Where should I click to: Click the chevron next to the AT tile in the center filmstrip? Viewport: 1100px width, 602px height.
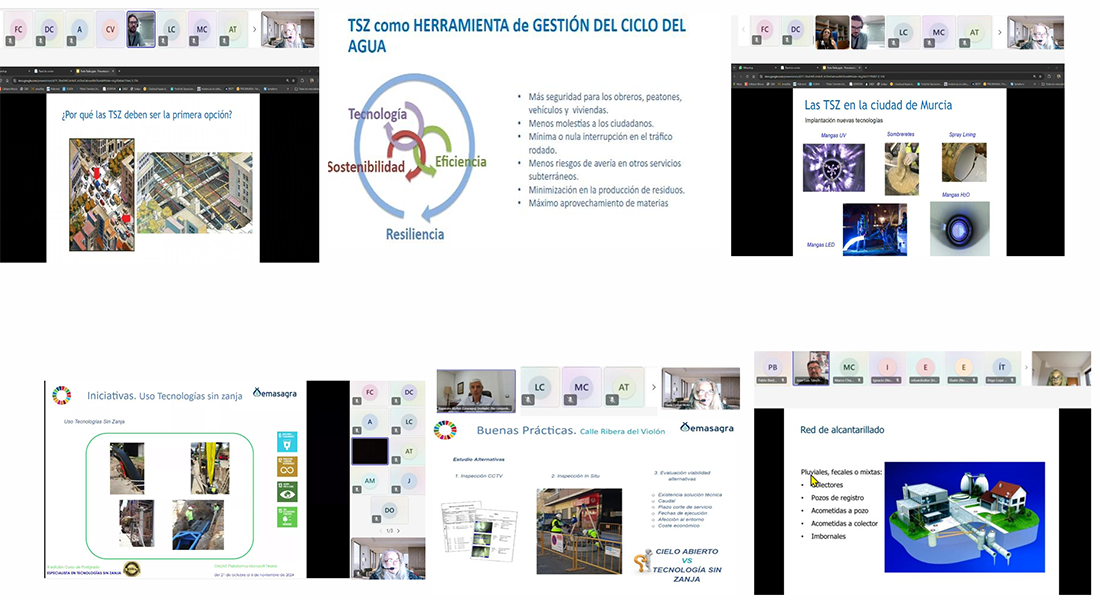click(x=653, y=386)
